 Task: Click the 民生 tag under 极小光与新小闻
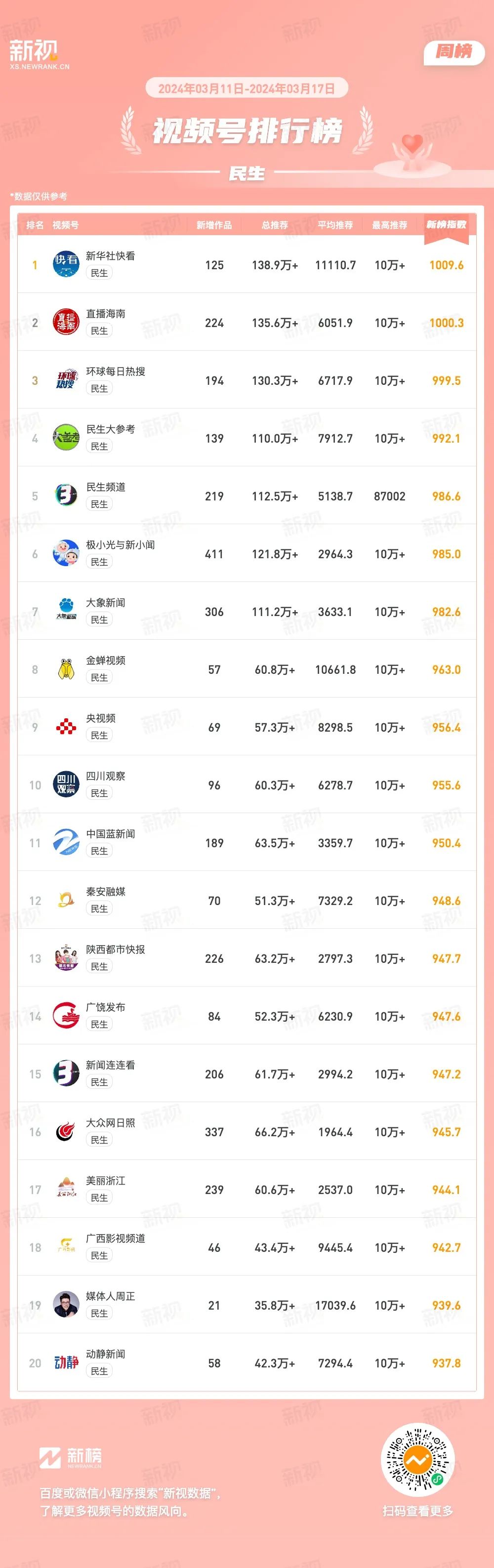(99, 562)
